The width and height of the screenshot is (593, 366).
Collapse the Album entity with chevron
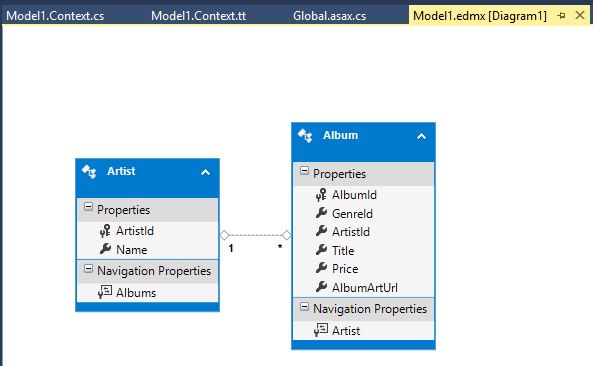pos(421,136)
